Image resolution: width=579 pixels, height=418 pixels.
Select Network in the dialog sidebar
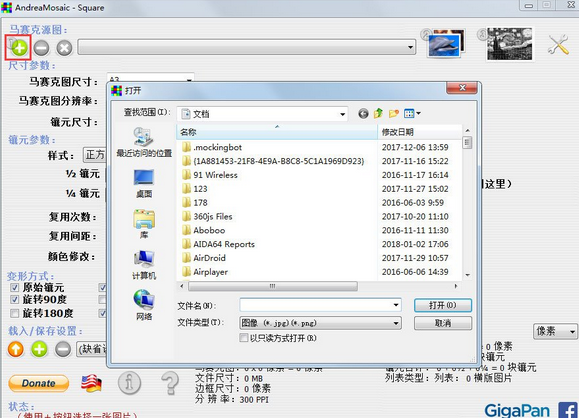(144, 305)
